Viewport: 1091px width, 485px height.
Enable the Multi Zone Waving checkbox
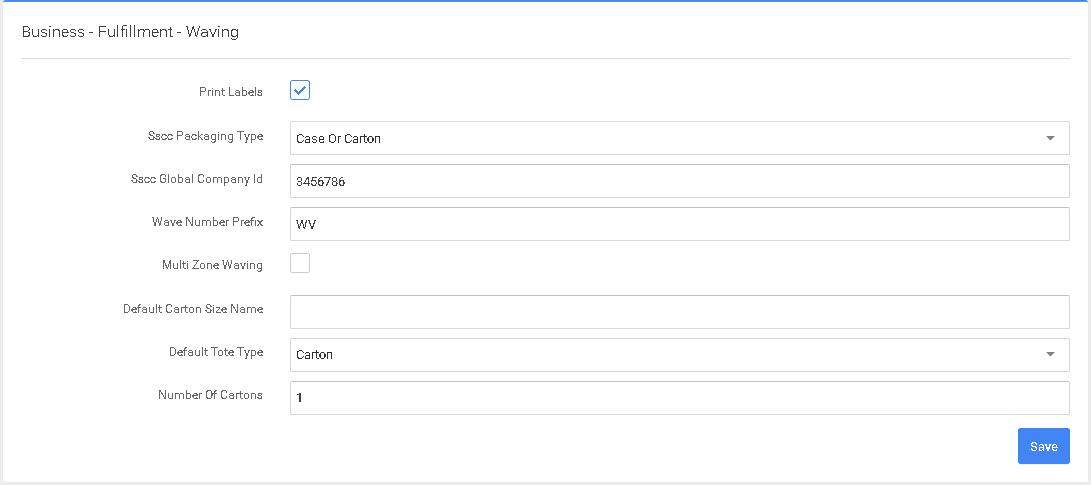300,264
